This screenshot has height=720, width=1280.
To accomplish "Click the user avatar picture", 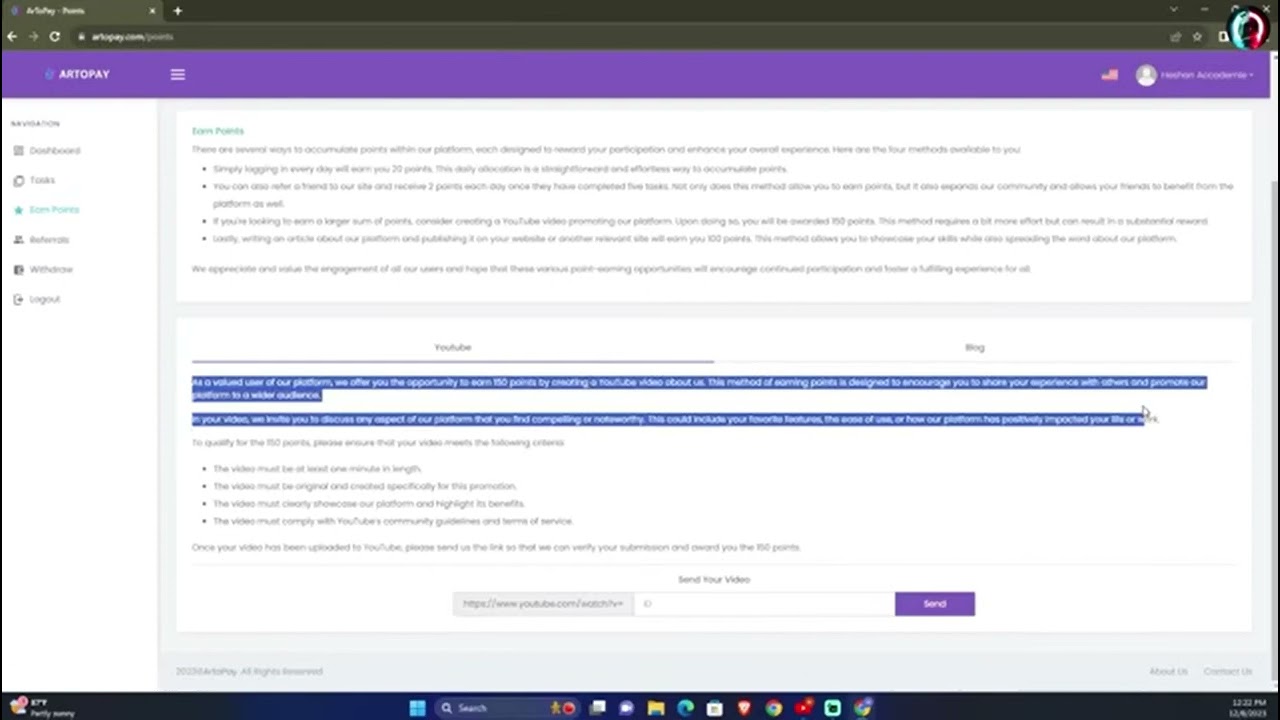I will (1146, 75).
